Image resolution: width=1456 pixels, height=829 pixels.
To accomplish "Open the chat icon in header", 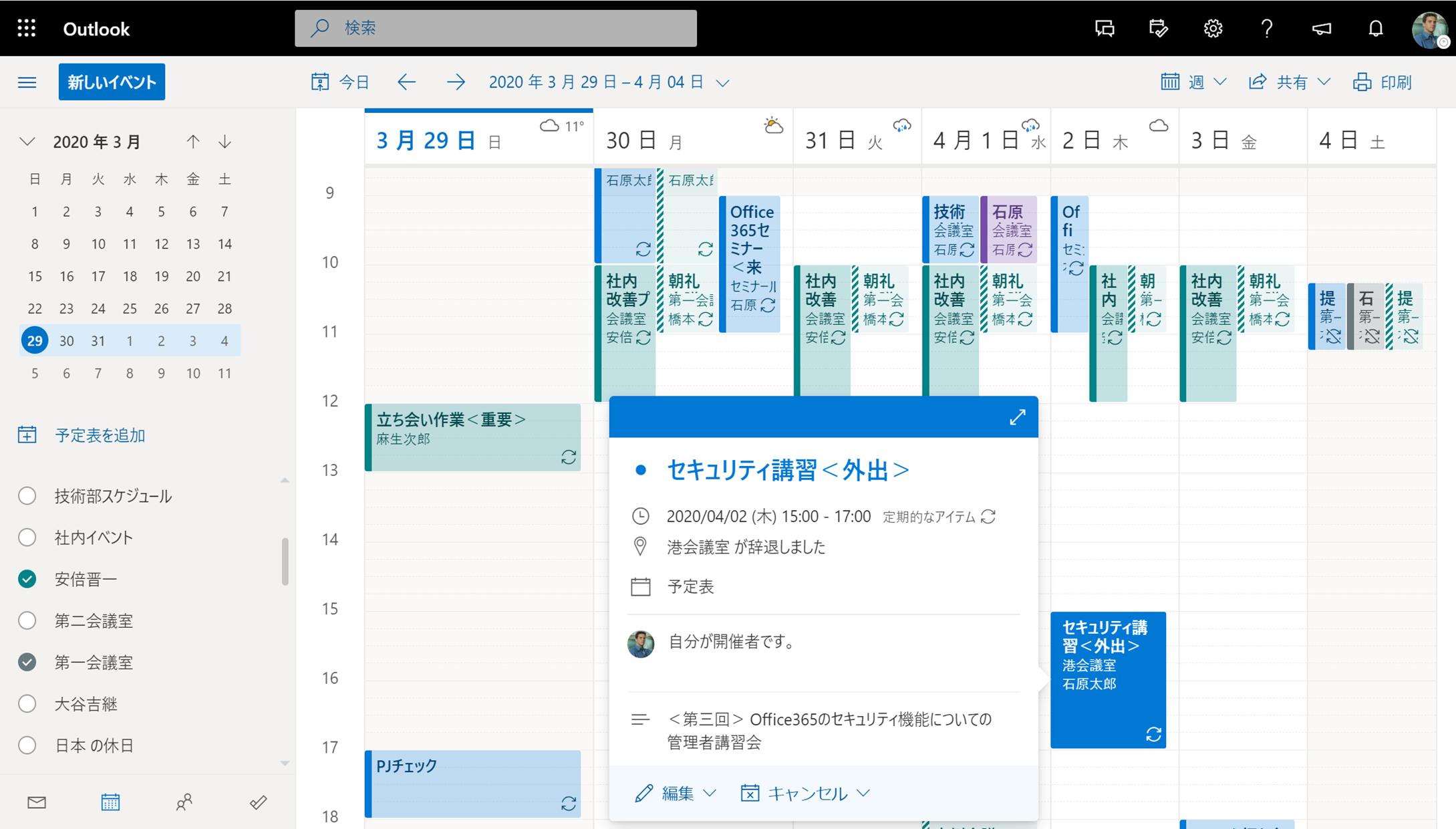I will click(1105, 28).
